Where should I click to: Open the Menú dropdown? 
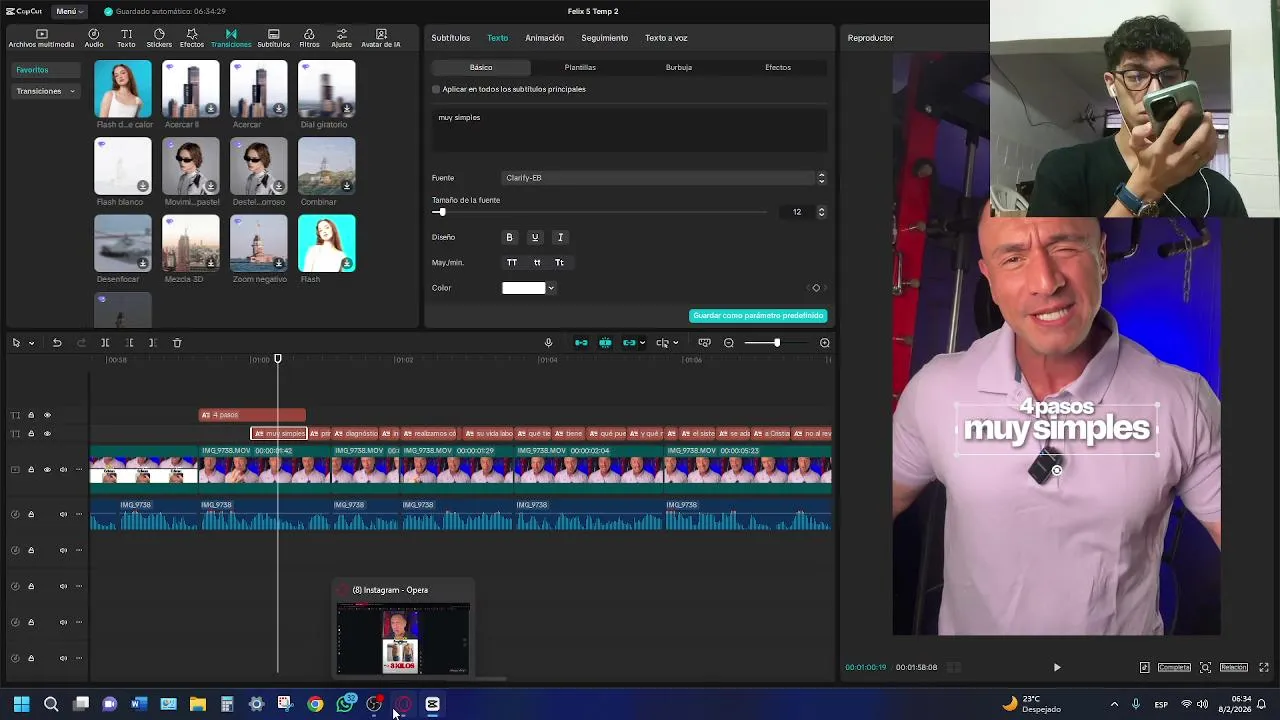[x=69, y=11]
